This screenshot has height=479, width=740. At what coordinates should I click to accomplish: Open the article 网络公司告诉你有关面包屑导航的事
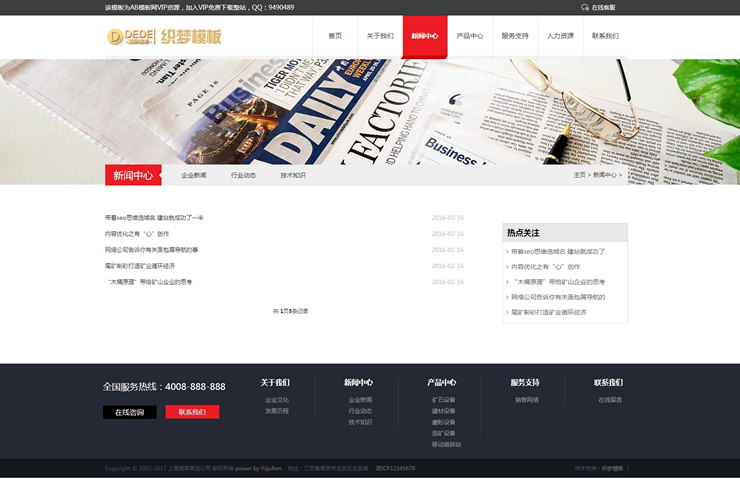(x=151, y=250)
